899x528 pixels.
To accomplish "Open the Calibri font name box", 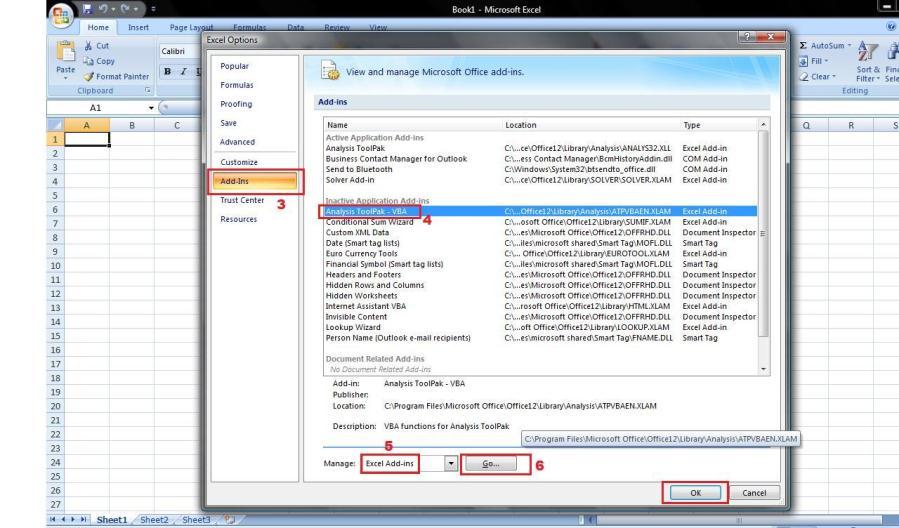I will pyautogui.click(x=180, y=51).
